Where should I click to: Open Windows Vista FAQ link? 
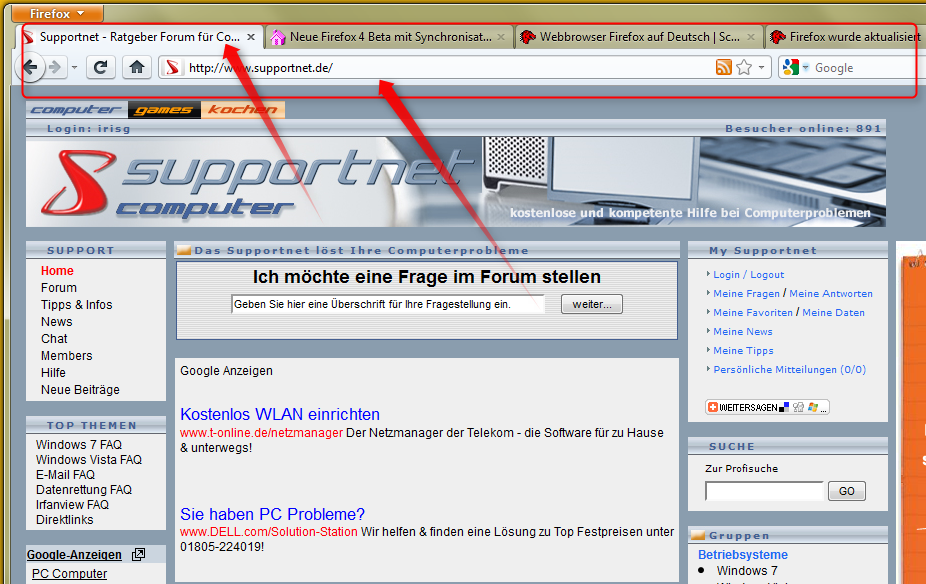[x=89, y=459]
